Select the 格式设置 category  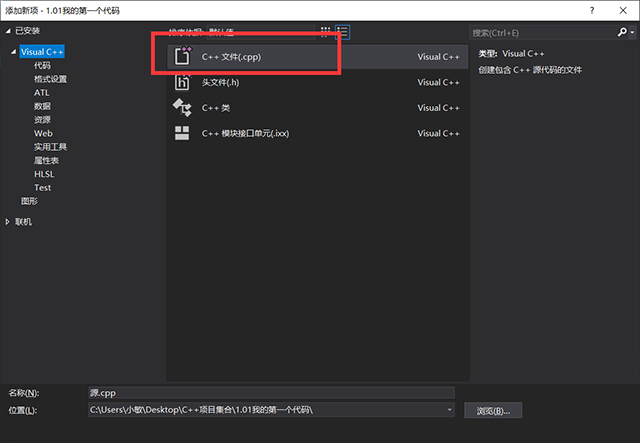(x=50, y=79)
